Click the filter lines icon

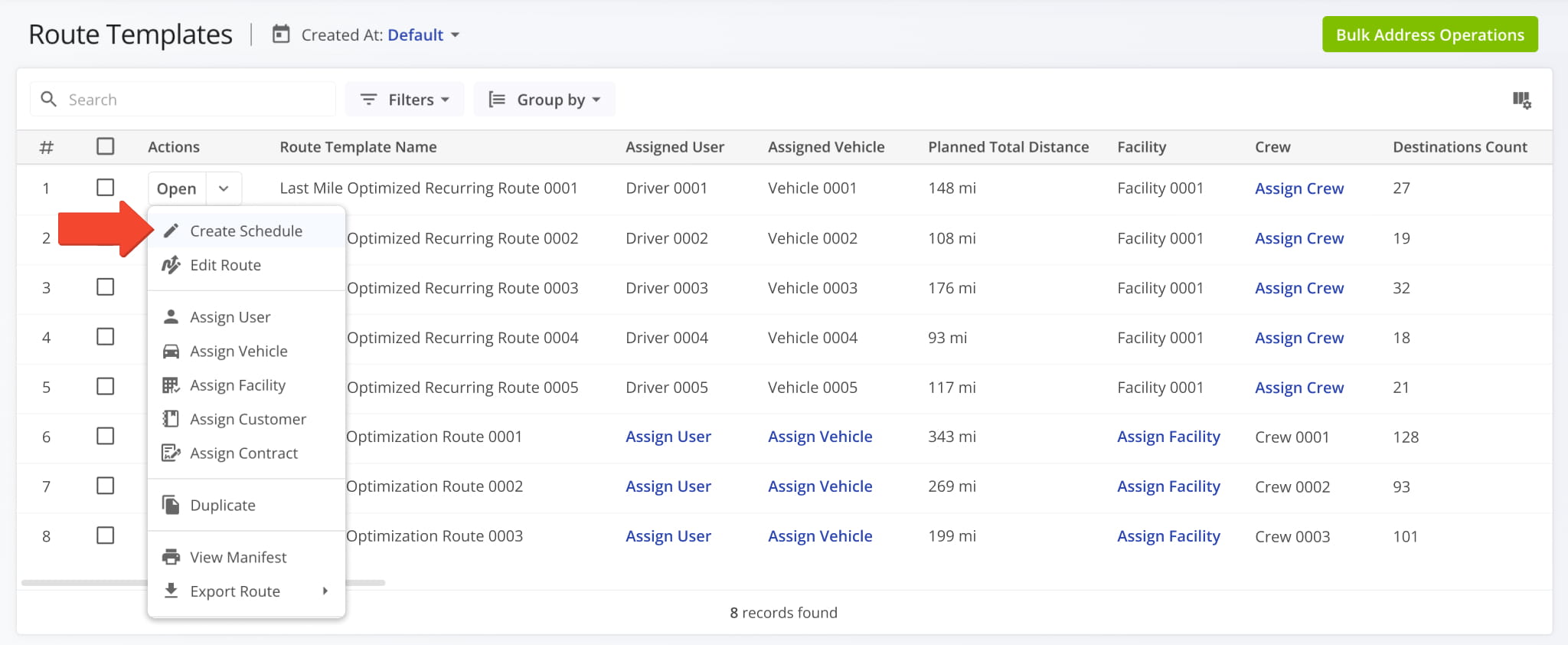(x=368, y=100)
